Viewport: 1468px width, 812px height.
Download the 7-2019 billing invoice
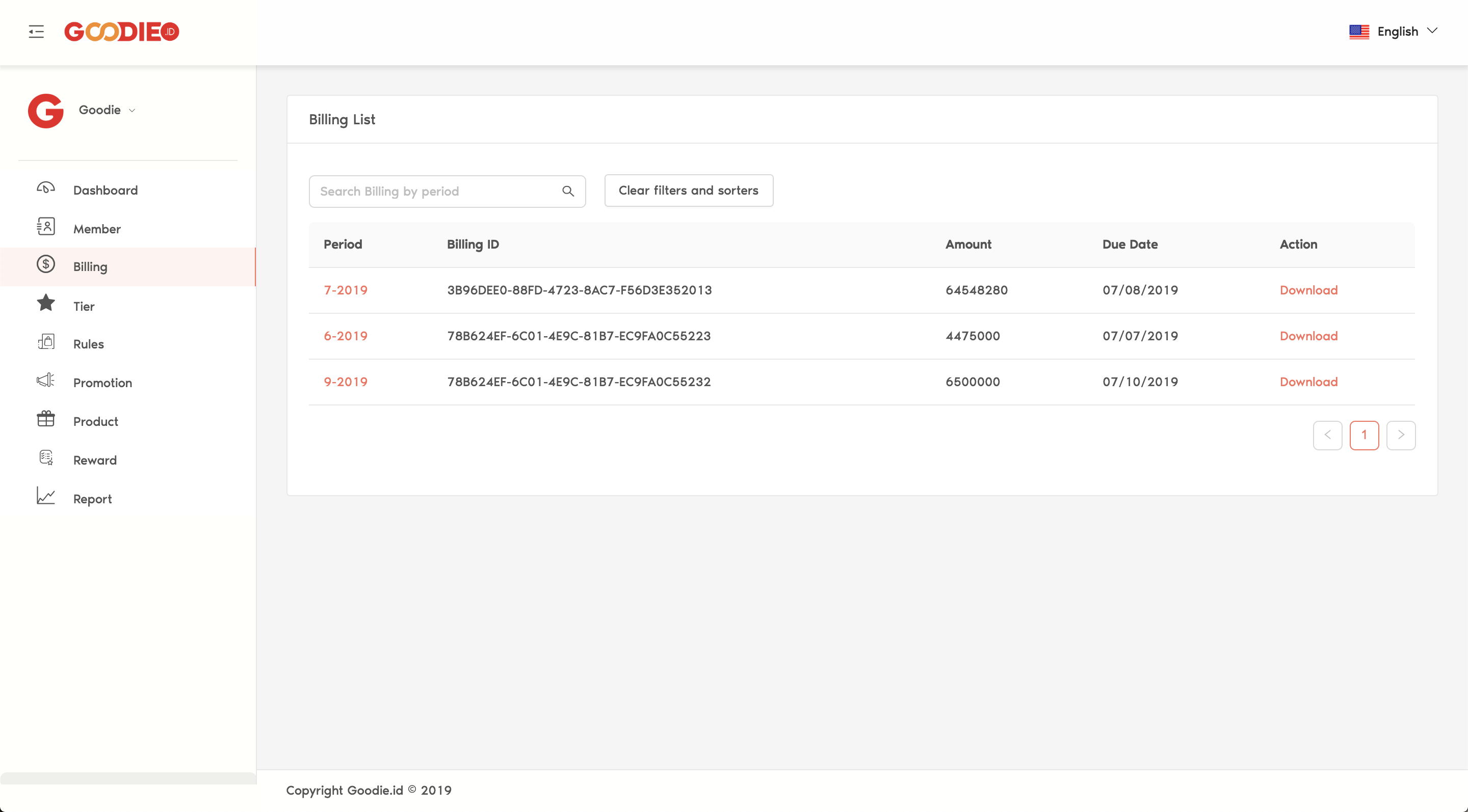tap(1308, 290)
